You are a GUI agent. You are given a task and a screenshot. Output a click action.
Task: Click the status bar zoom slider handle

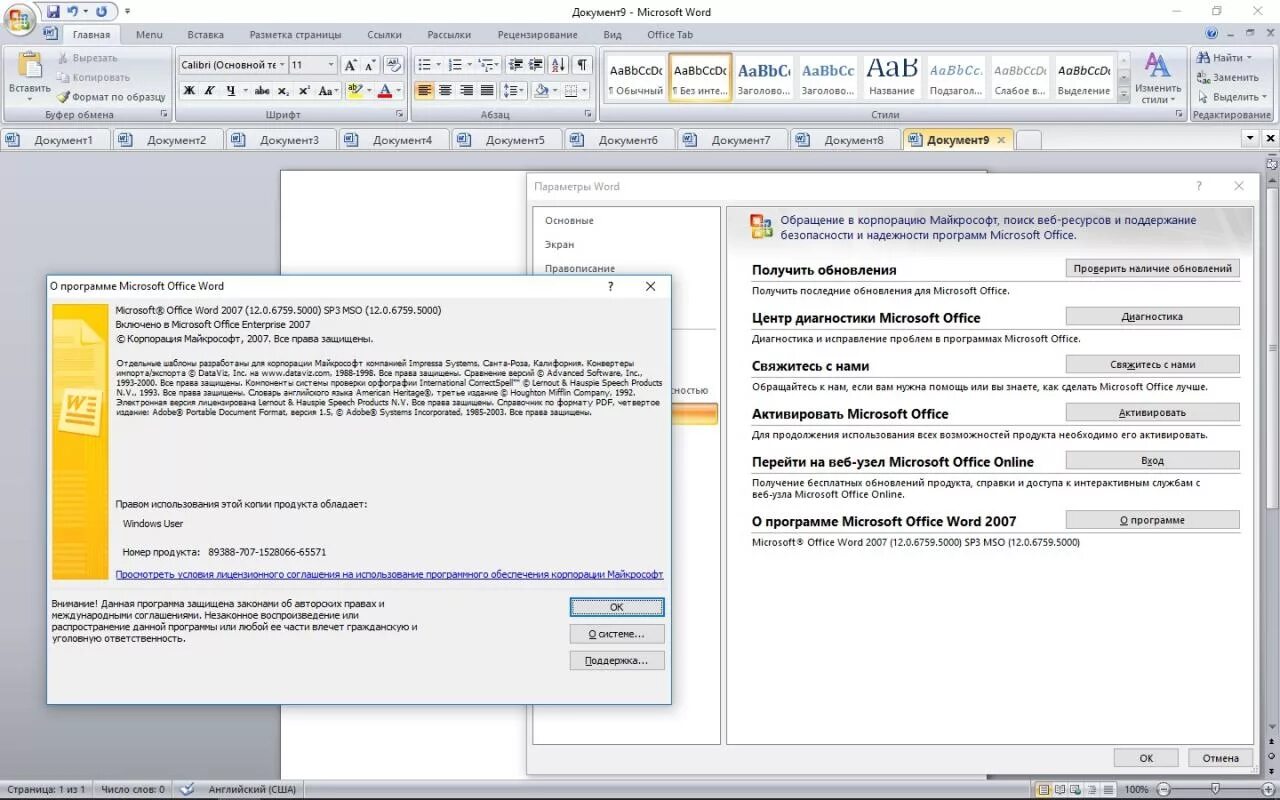click(1214, 789)
